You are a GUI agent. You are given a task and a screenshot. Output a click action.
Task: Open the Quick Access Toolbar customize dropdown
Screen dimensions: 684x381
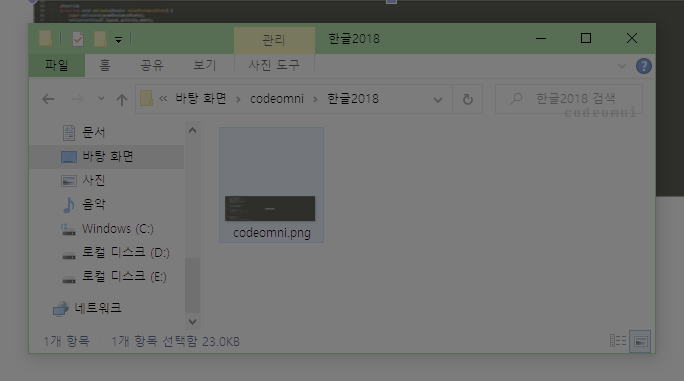[118, 40]
